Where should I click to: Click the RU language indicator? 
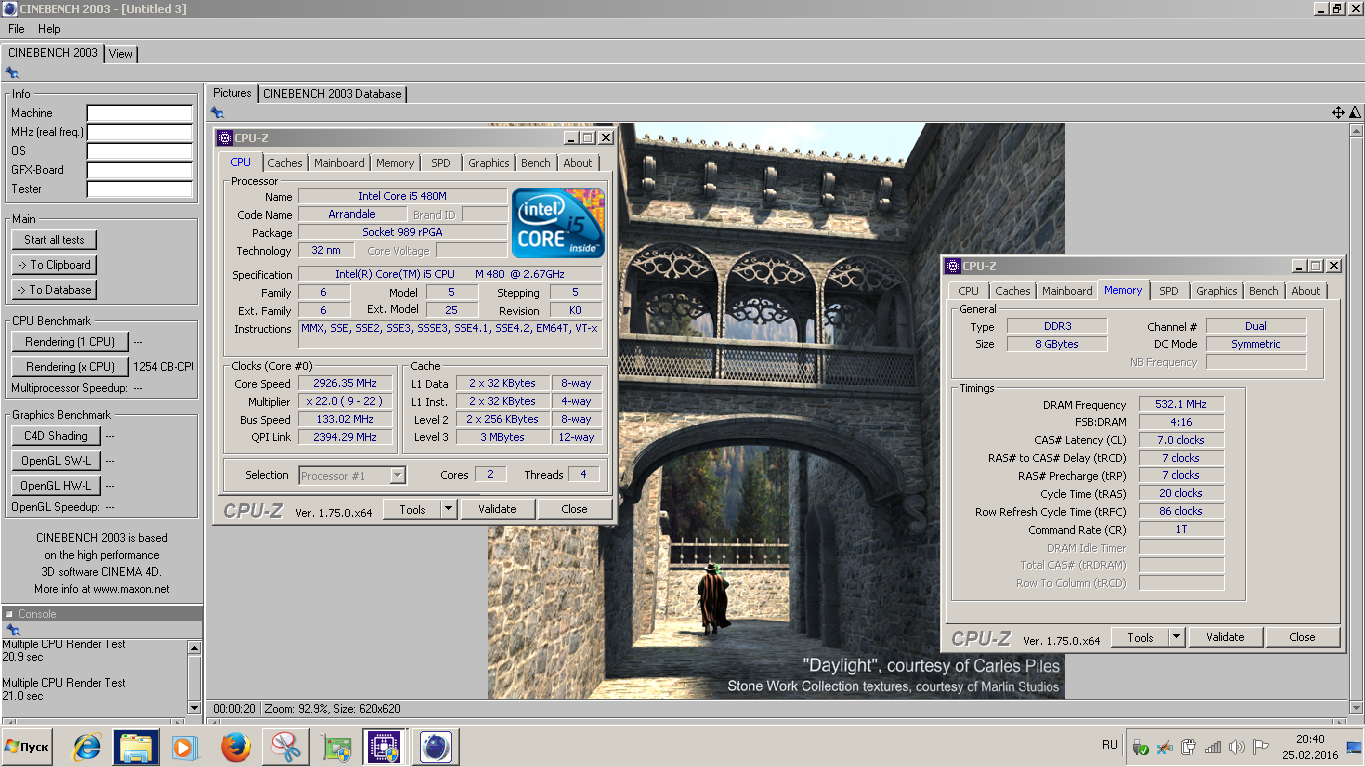coord(1109,745)
